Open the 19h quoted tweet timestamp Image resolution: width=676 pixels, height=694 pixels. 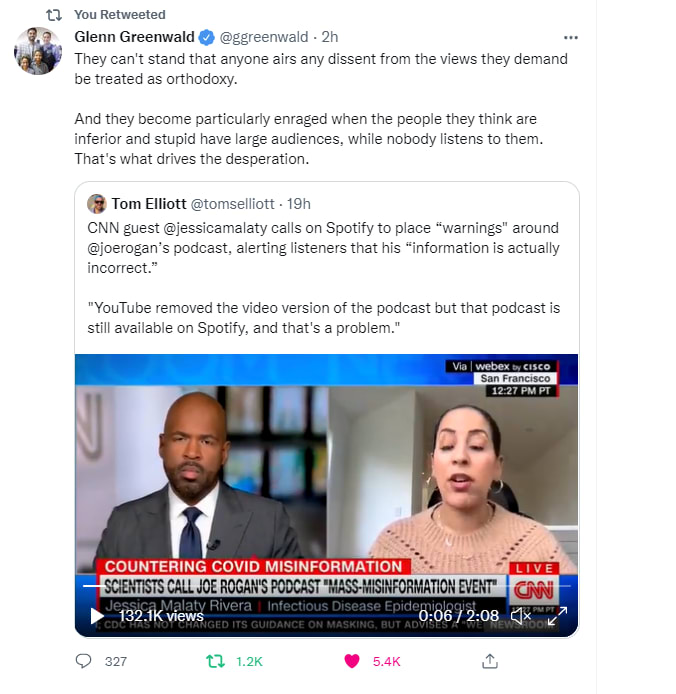(x=299, y=204)
